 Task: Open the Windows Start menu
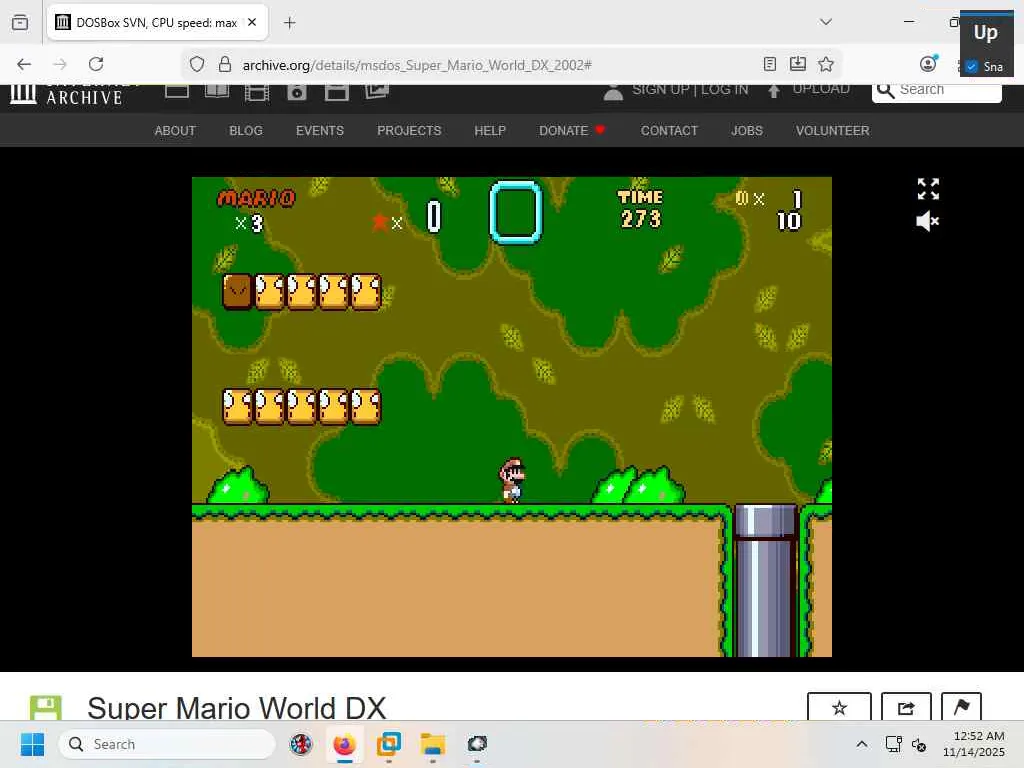32,744
